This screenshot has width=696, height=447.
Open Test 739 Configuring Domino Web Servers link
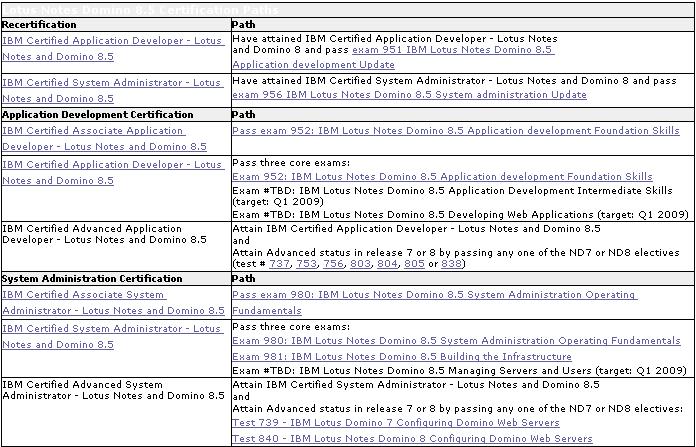pyautogui.click(x=396, y=423)
